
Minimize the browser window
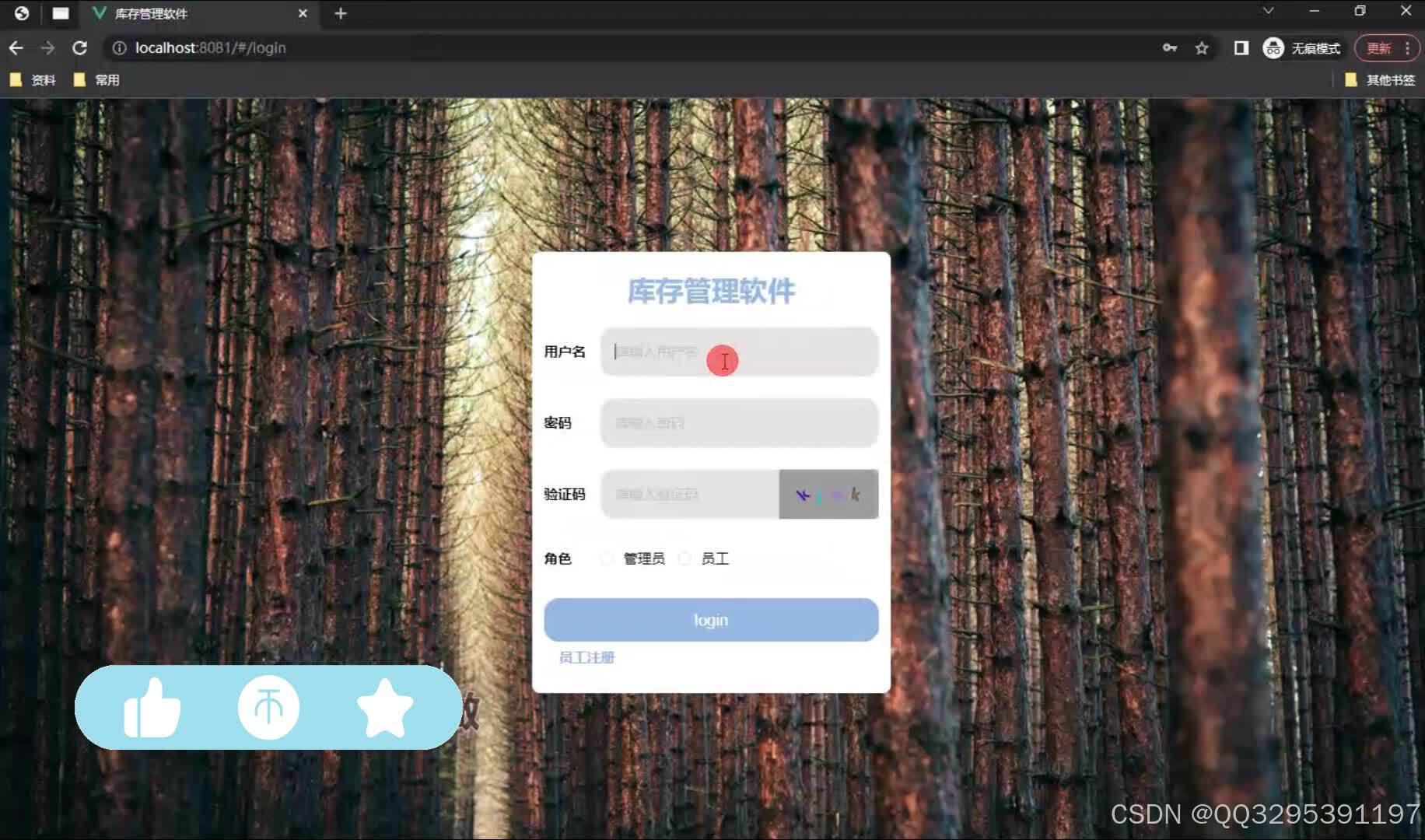1315,11
